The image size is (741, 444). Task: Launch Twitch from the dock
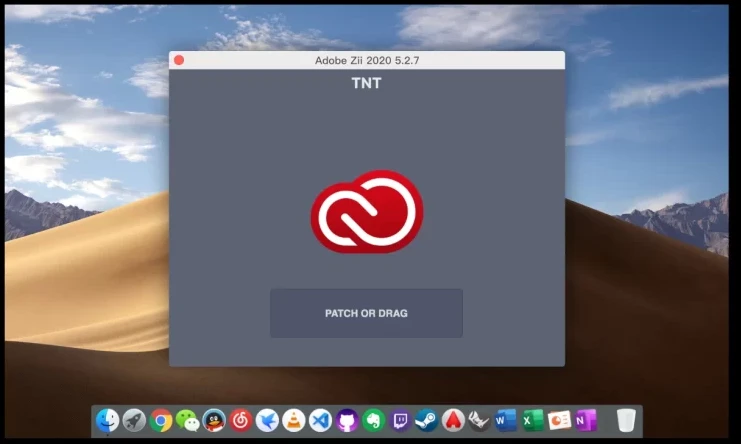pyautogui.click(x=400, y=421)
